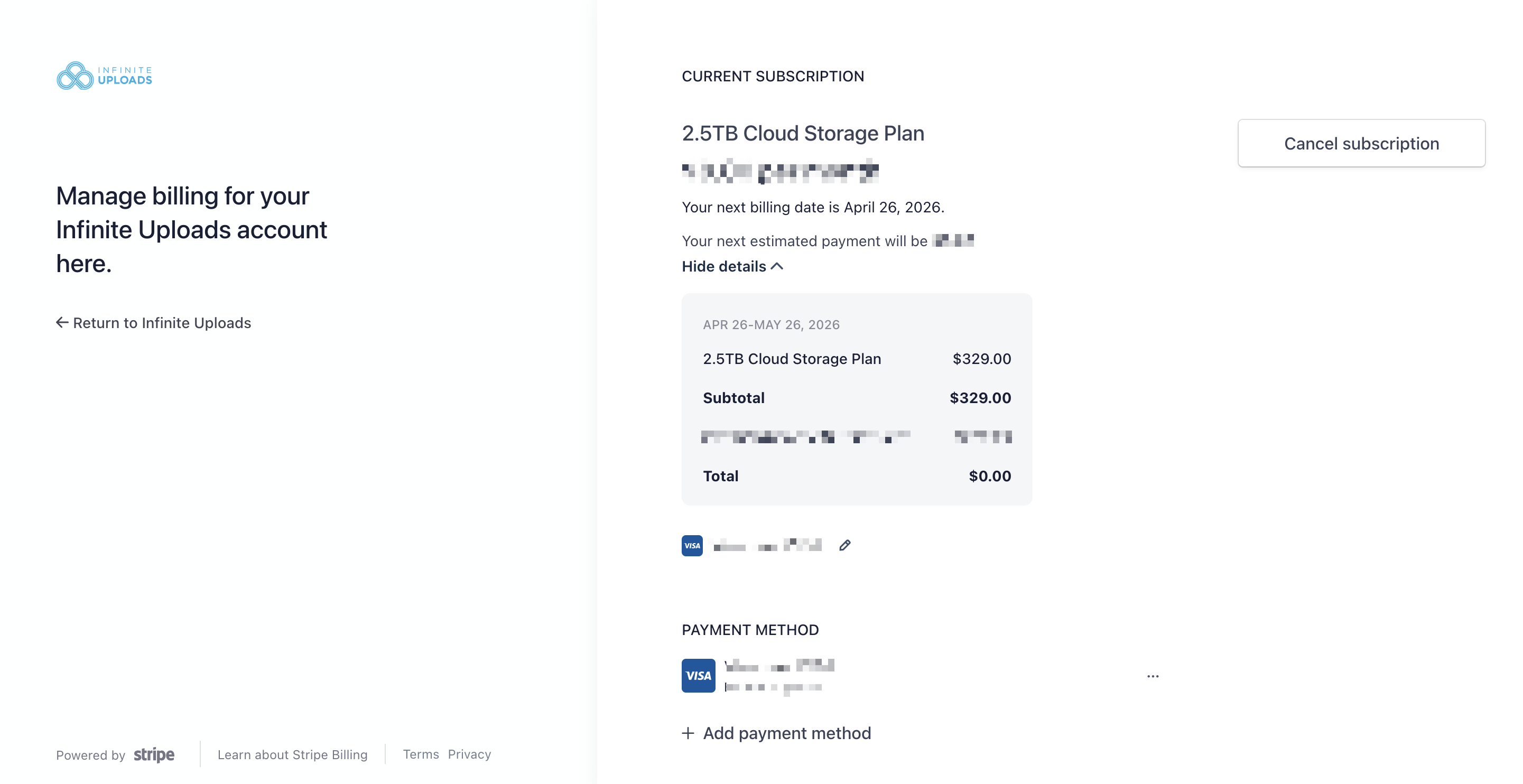Open payment method options via ellipsis icon

(x=1153, y=676)
